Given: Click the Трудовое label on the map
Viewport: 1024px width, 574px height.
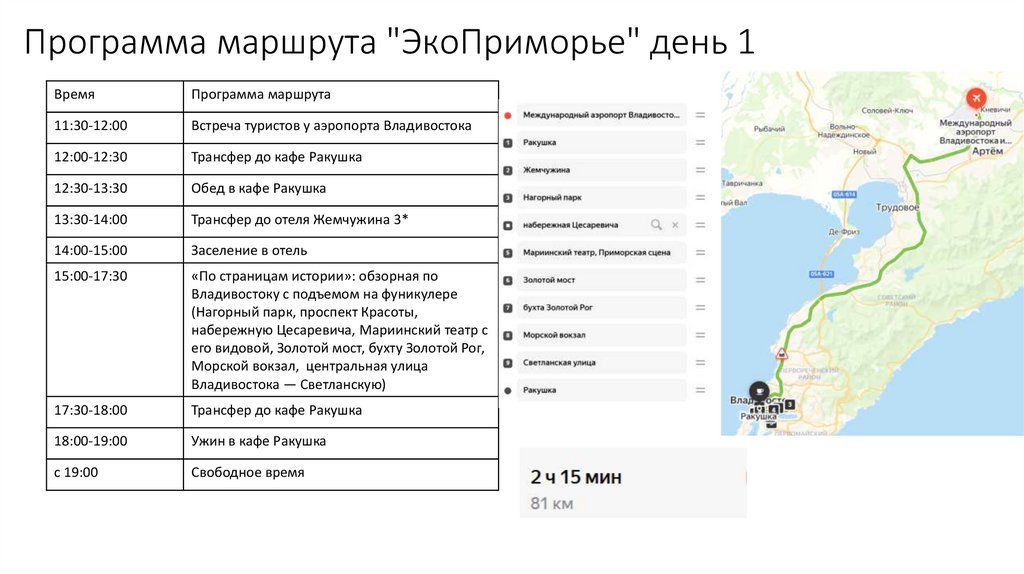Looking at the screenshot, I should pos(897,207).
